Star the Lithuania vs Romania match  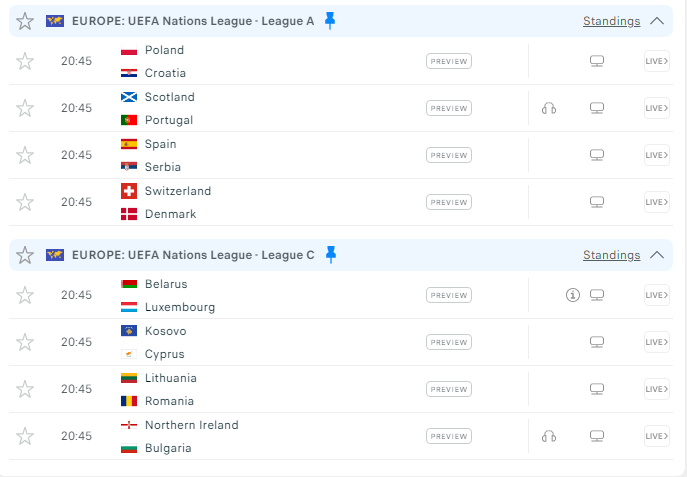tap(25, 389)
